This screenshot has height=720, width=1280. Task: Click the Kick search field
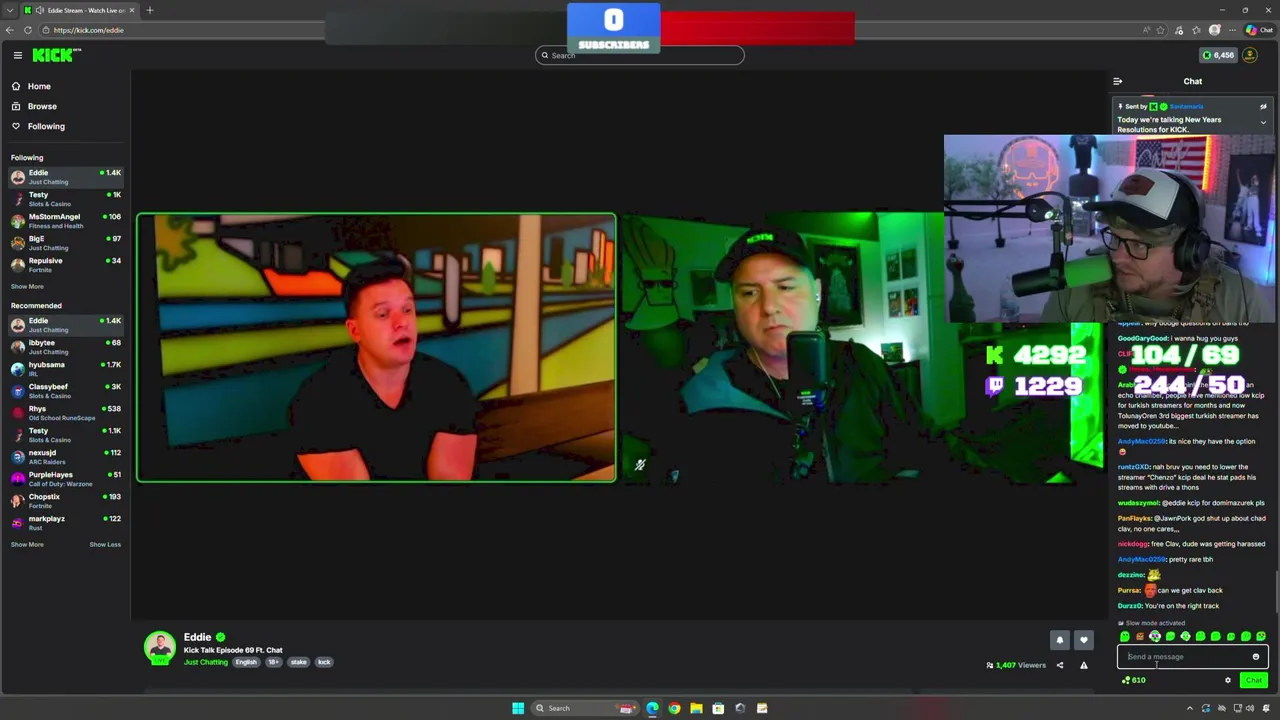point(640,55)
